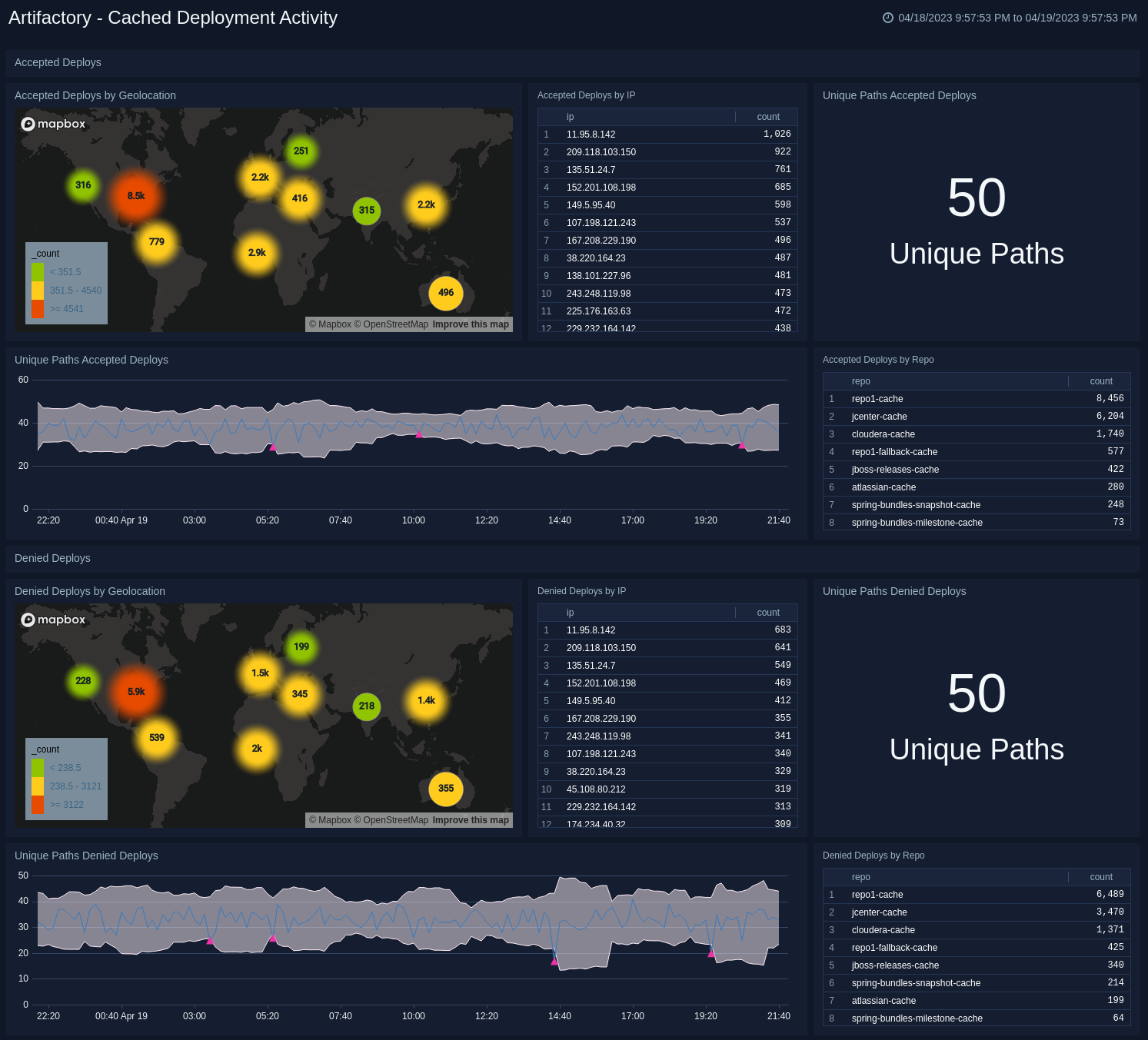This screenshot has height=1040, width=1148.
Task: Click the Mapbox logo on Denied Deploys map
Action: 53,620
